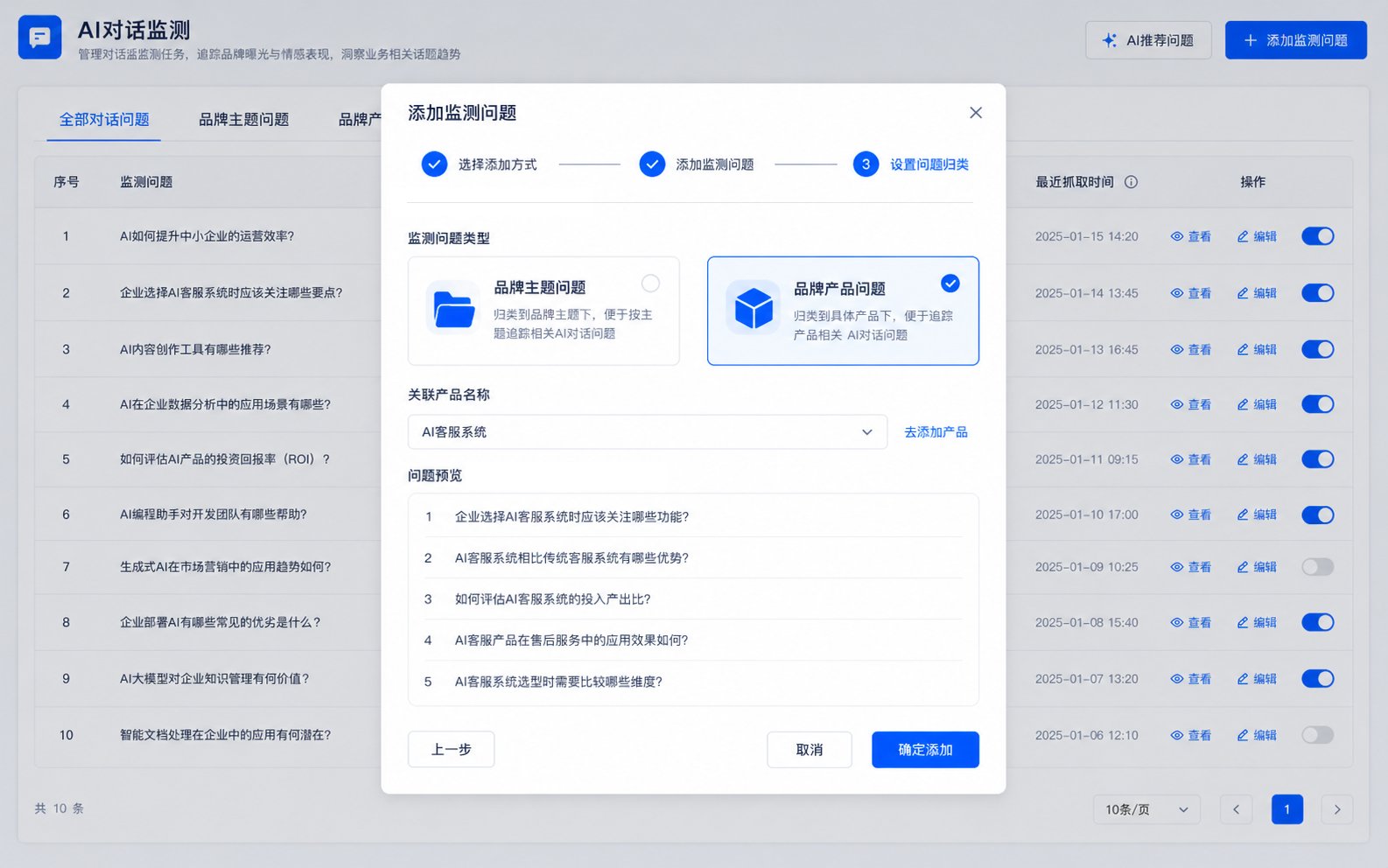
Task: Click the 共 10 条 total count
Action: (x=59, y=808)
